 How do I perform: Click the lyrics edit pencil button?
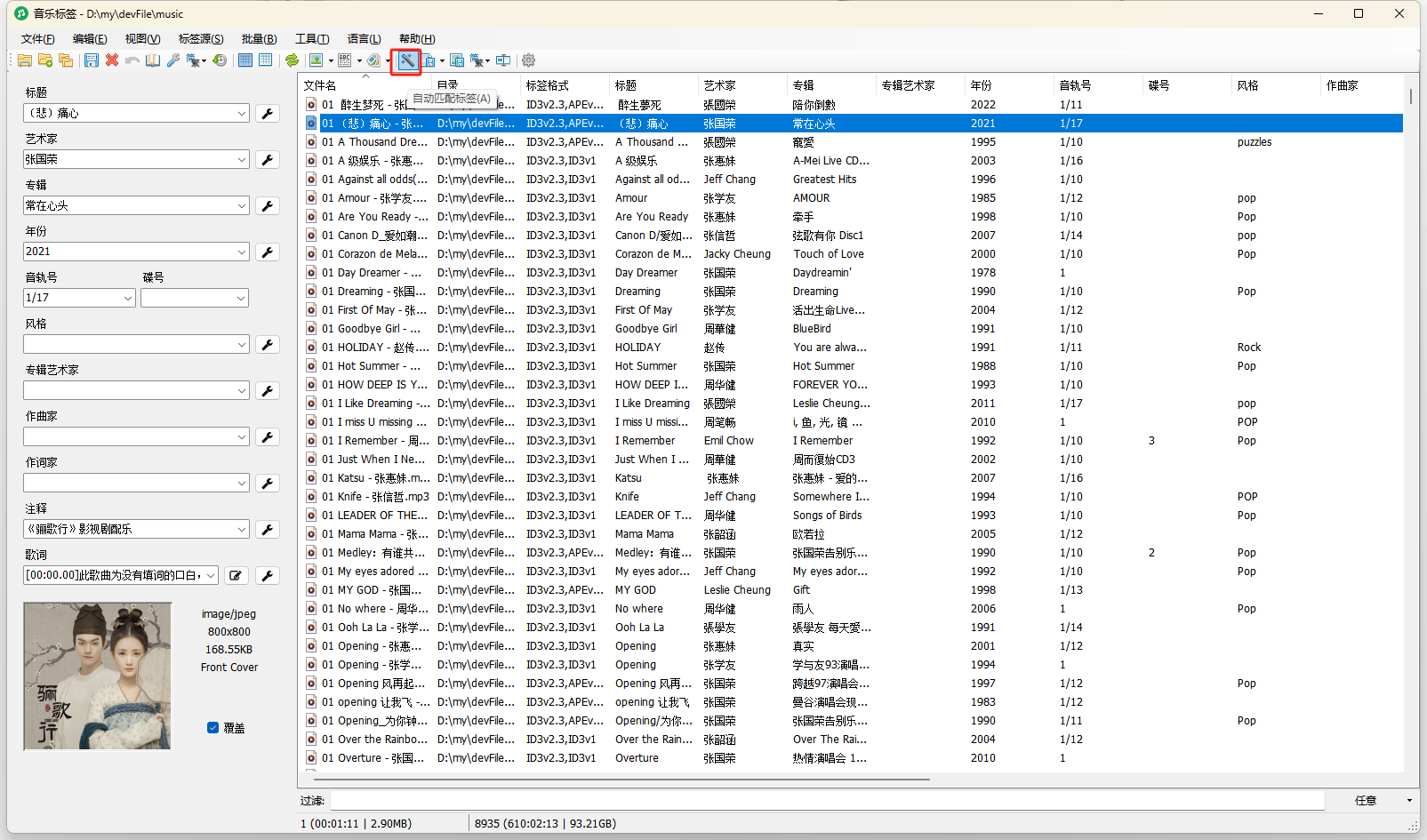pos(236,575)
